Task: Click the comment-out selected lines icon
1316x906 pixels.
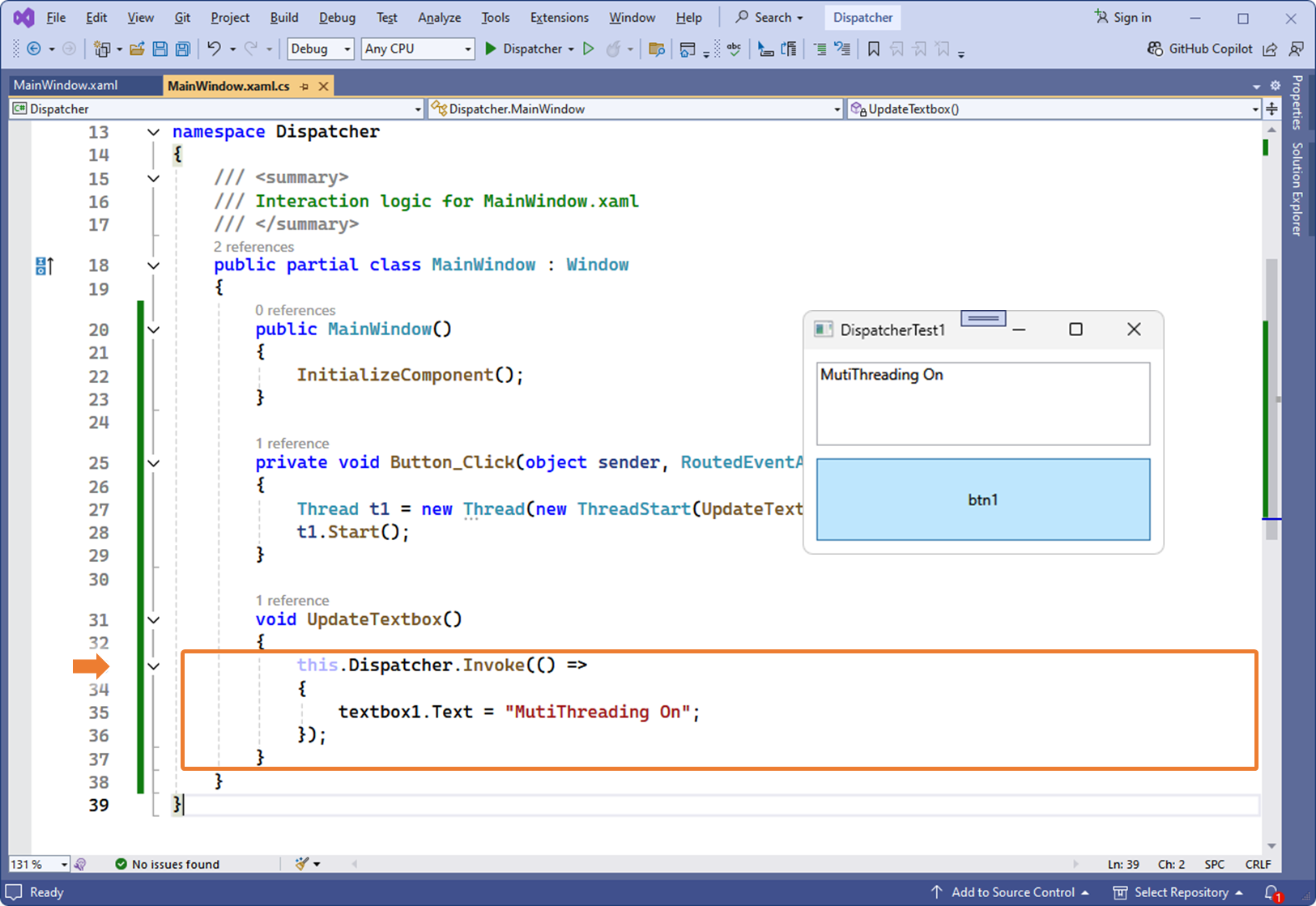Action: [x=820, y=49]
